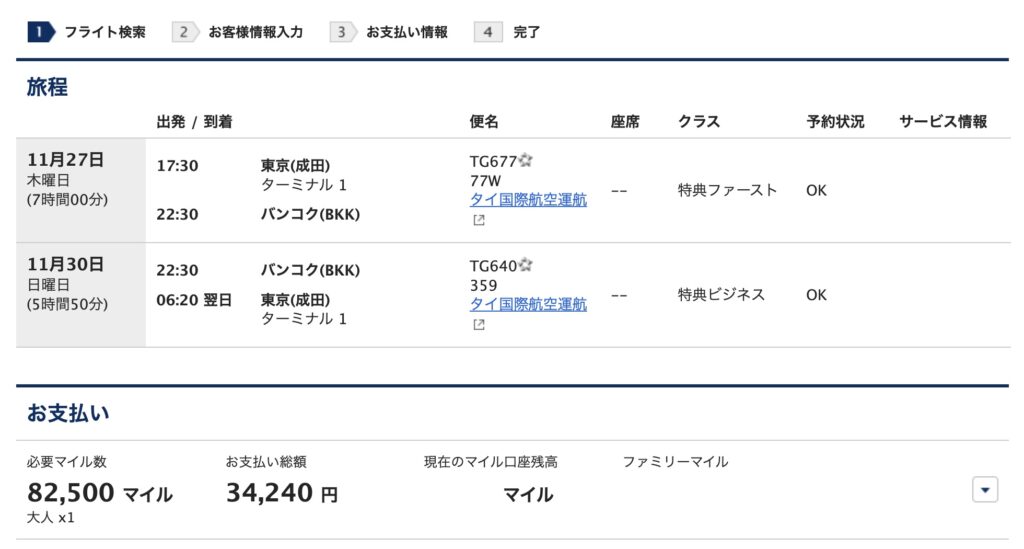
Task: Click the 予約状況 column header
Action: click(835, 122)
